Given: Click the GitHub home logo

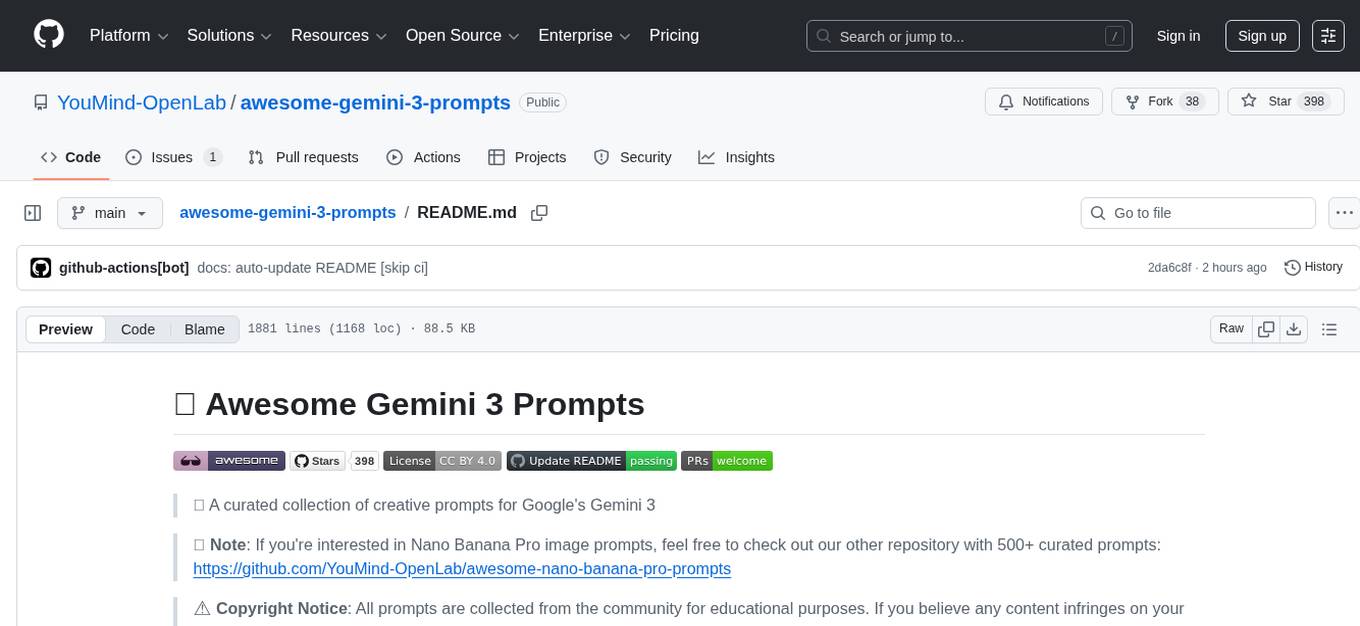Looking at the screenshot, I should click(x=48, y=35).
